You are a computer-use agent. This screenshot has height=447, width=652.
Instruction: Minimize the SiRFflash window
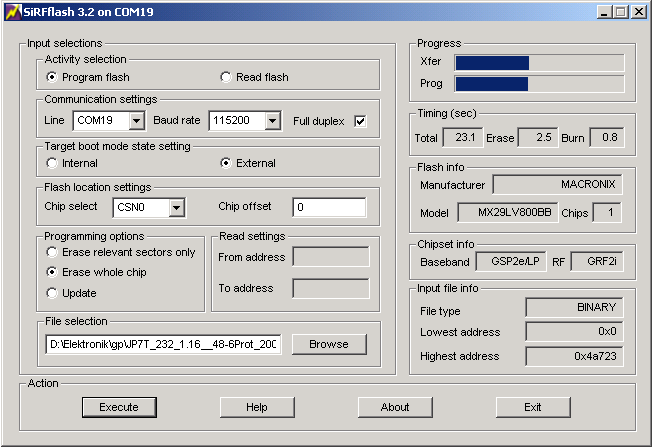(x=605, y=12)
